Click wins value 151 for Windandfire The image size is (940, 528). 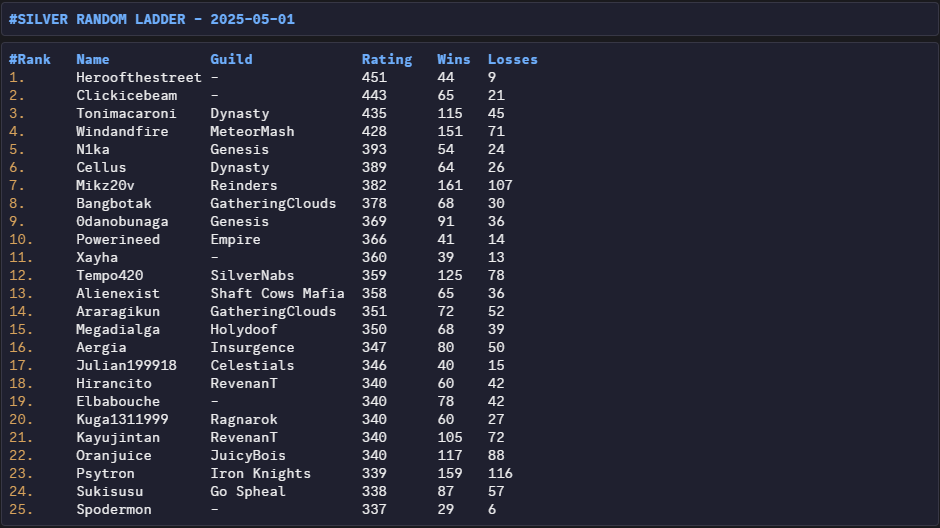pyautogui.click(x=450, y=131)
